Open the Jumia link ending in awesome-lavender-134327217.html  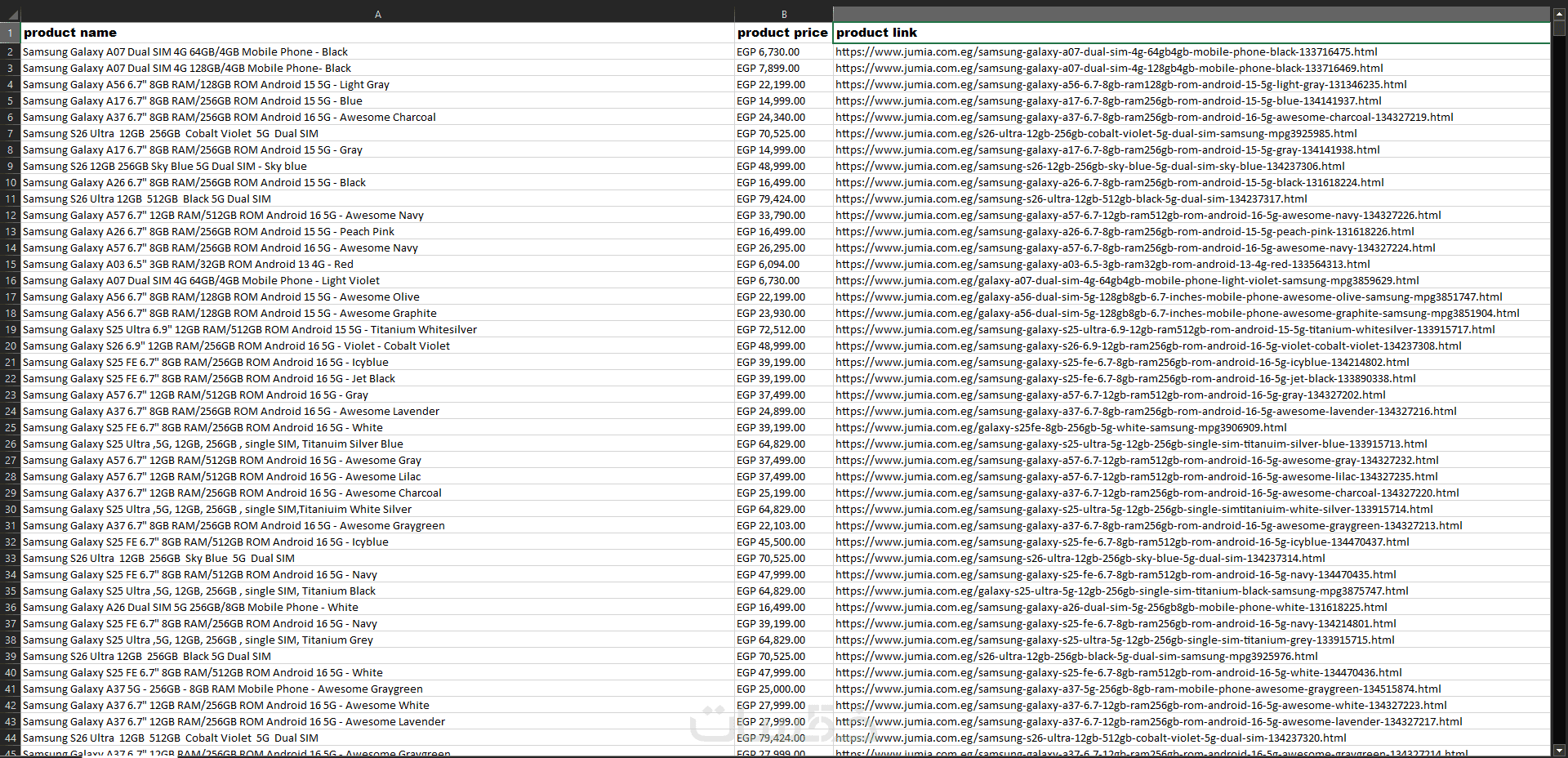coord(1149,721)
